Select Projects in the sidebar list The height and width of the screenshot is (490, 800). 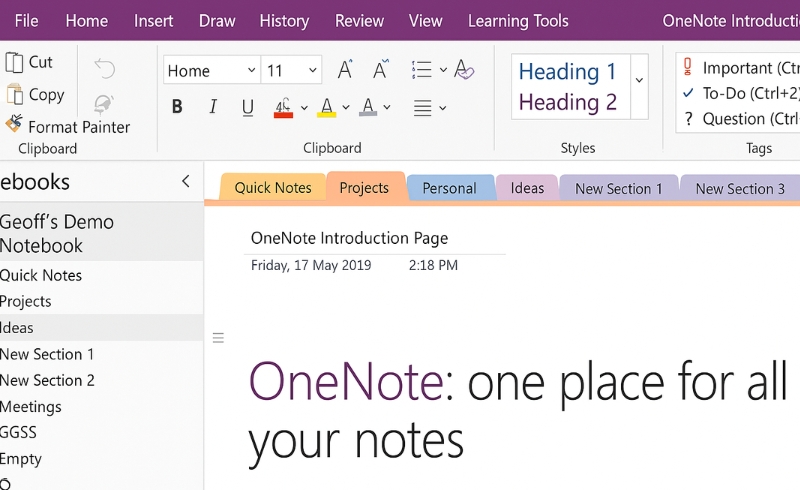tap(102, 301)
